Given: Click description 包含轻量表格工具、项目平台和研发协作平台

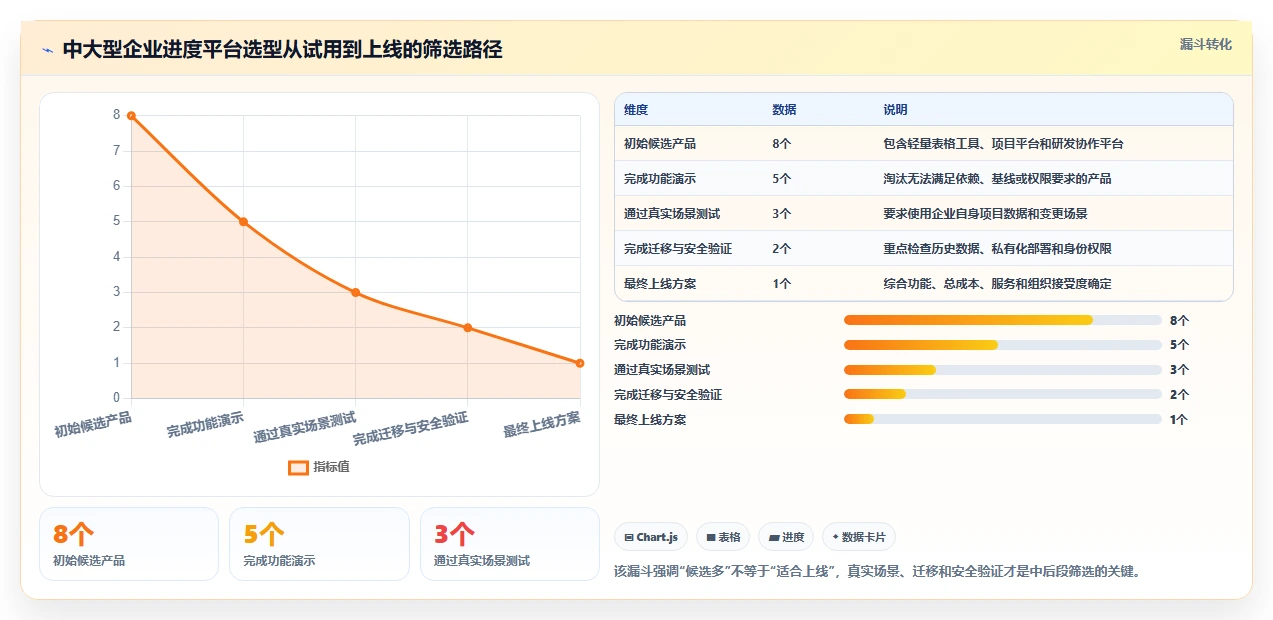Looking at the screenshot, I should (1003, 144).
